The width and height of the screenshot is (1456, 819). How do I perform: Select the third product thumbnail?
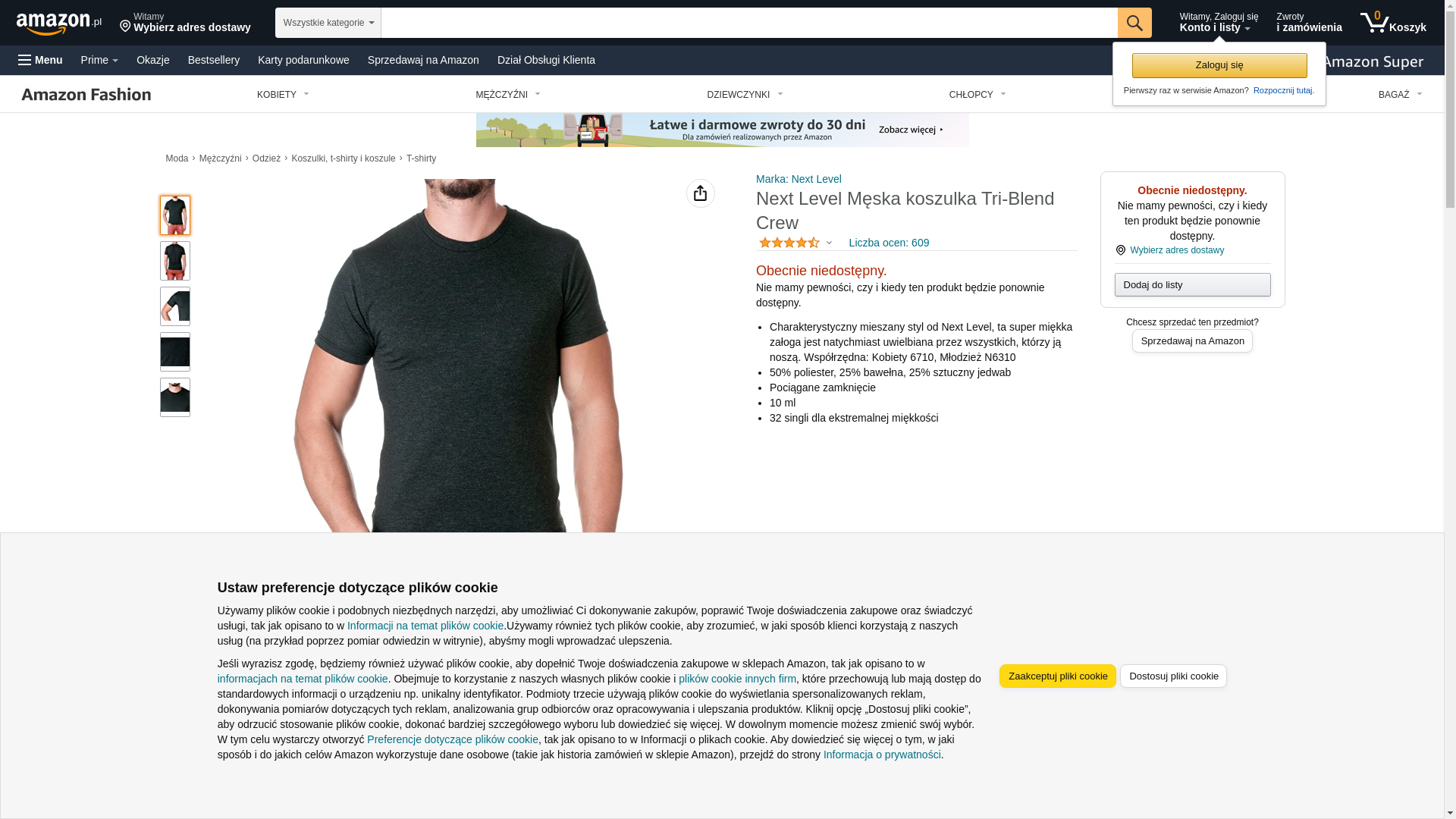tap(175, 306)
